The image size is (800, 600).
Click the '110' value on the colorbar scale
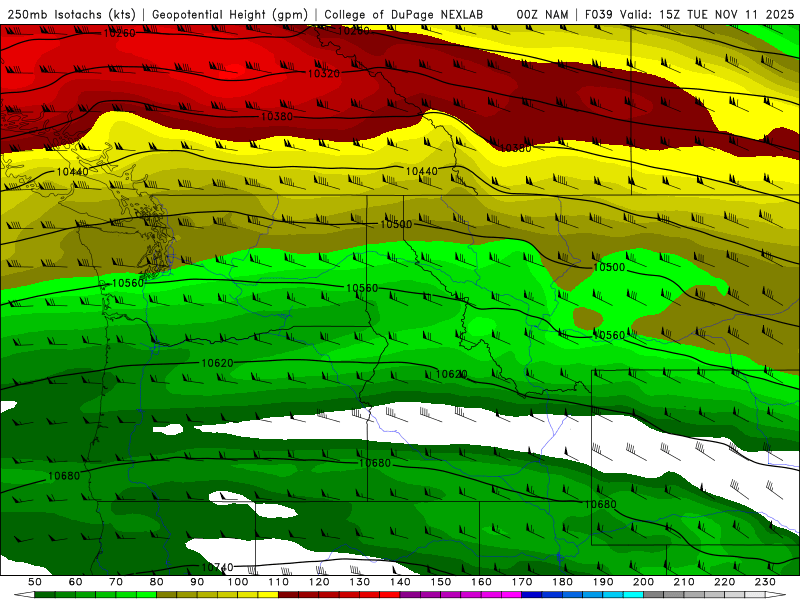point(279,582)
